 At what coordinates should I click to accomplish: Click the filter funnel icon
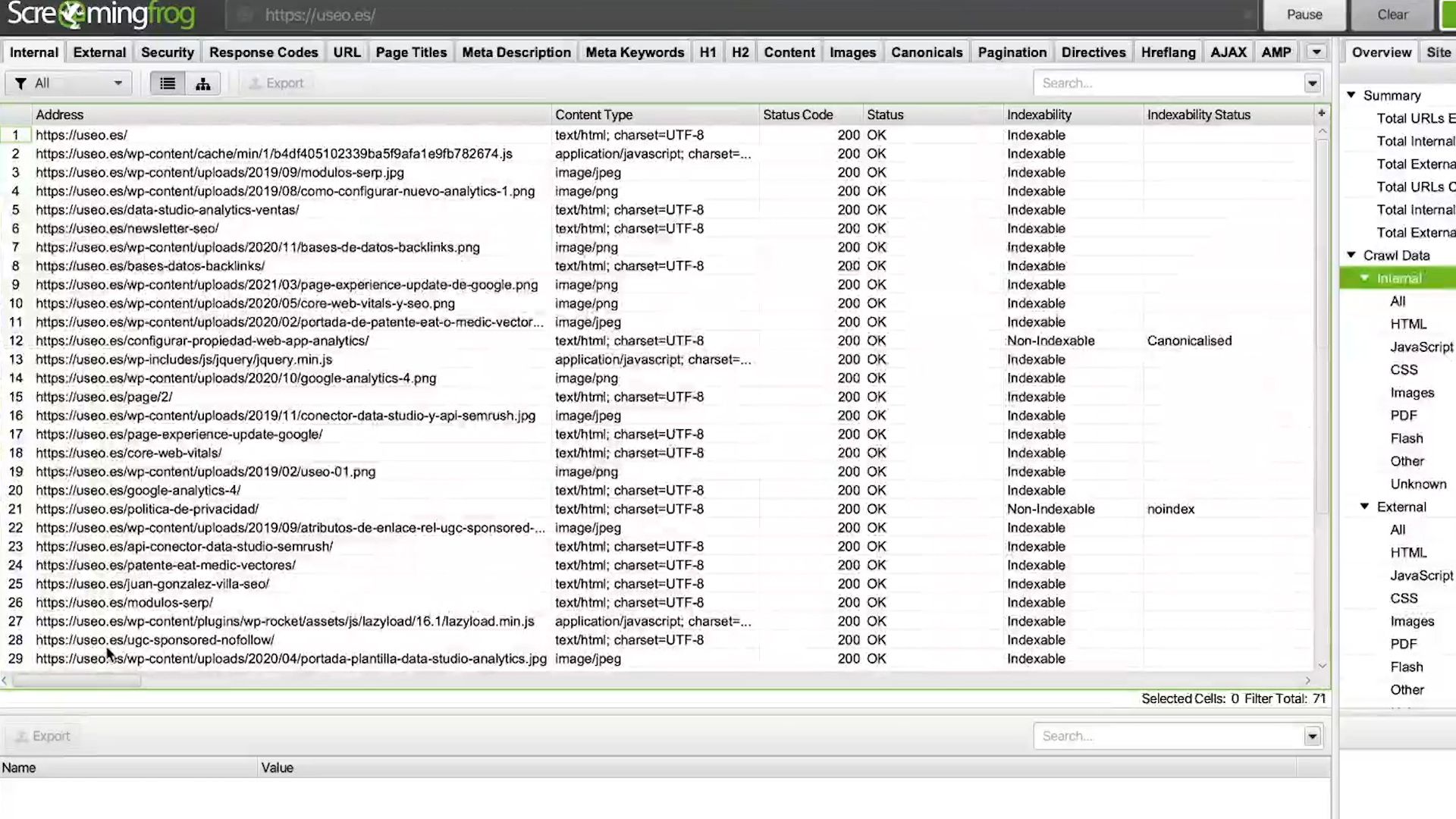click(x=21, y=83)
